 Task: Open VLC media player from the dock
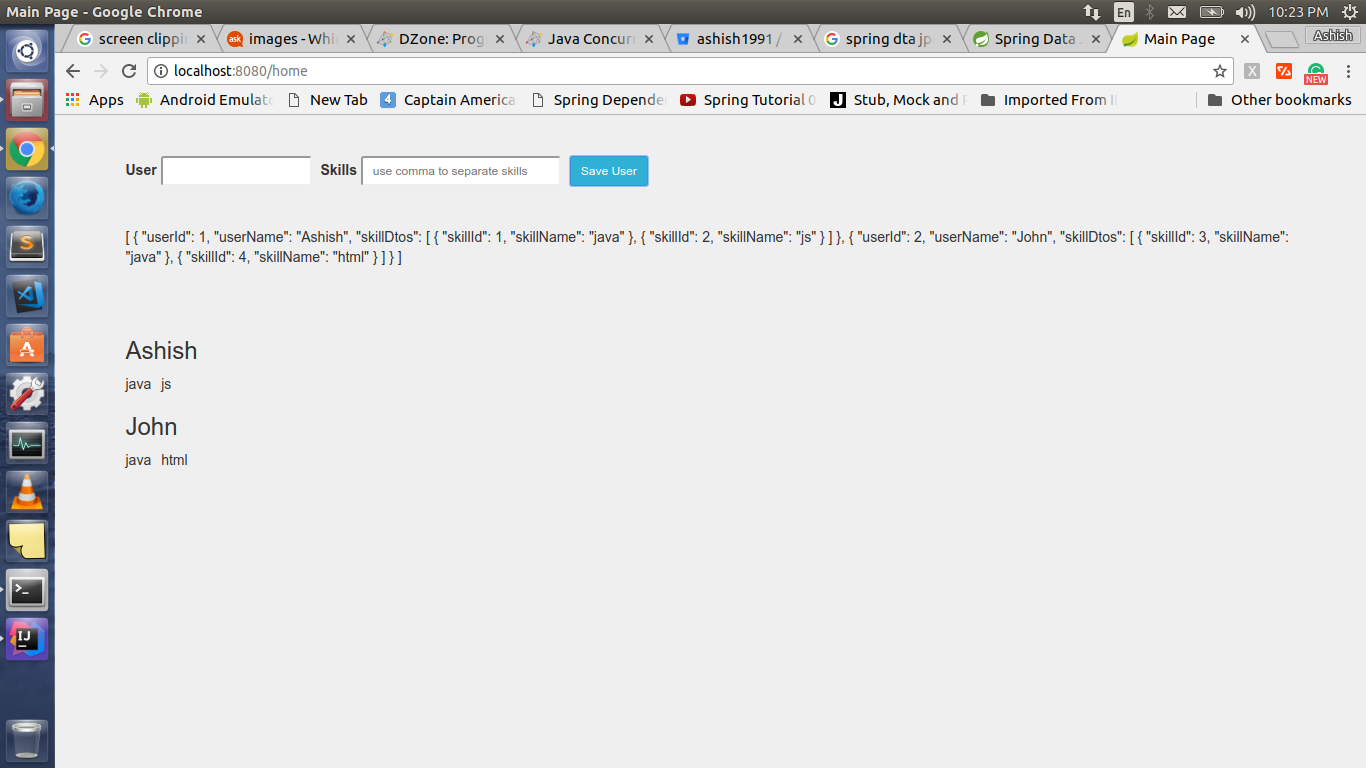[27, 491]
